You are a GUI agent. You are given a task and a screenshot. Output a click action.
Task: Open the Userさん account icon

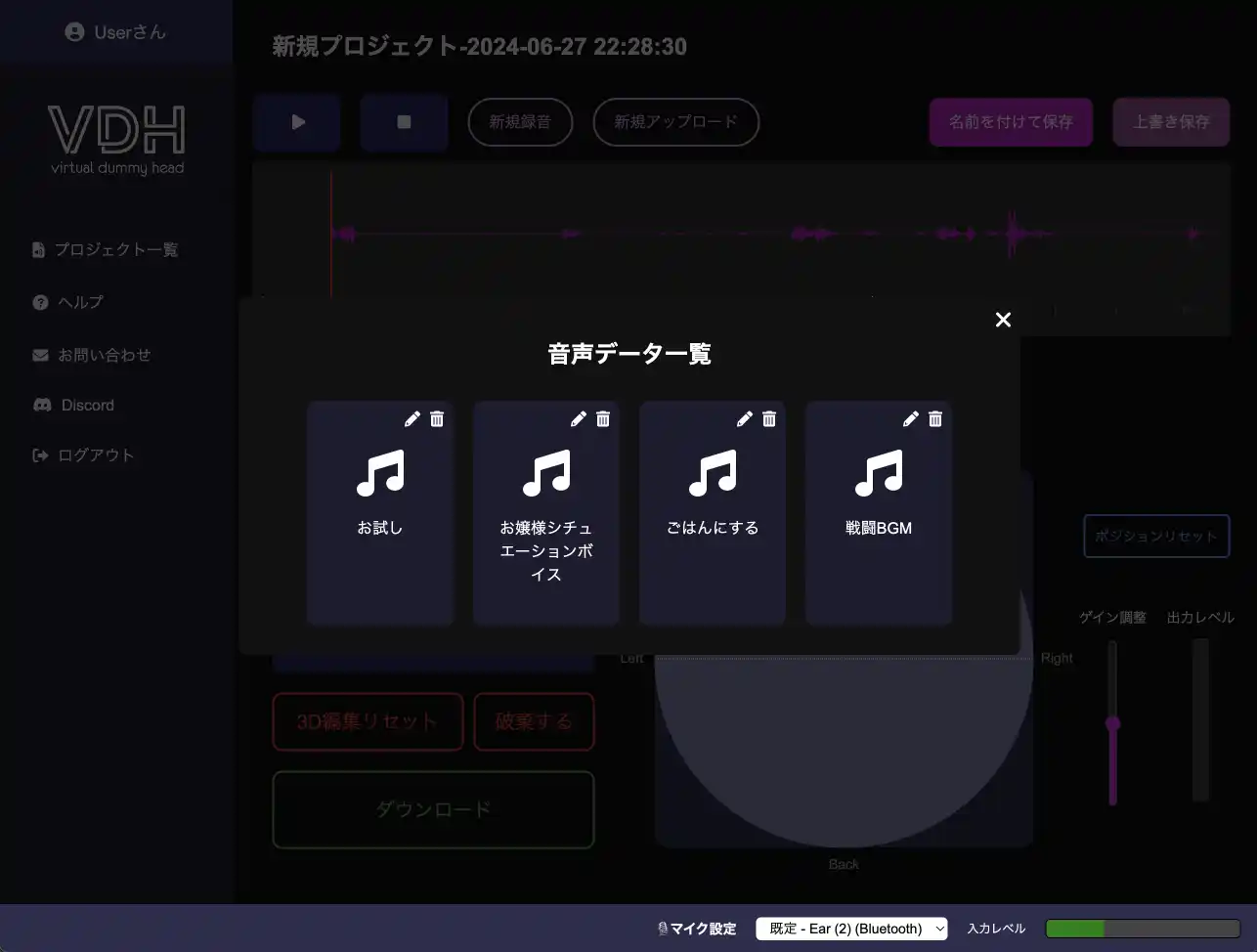74,32
